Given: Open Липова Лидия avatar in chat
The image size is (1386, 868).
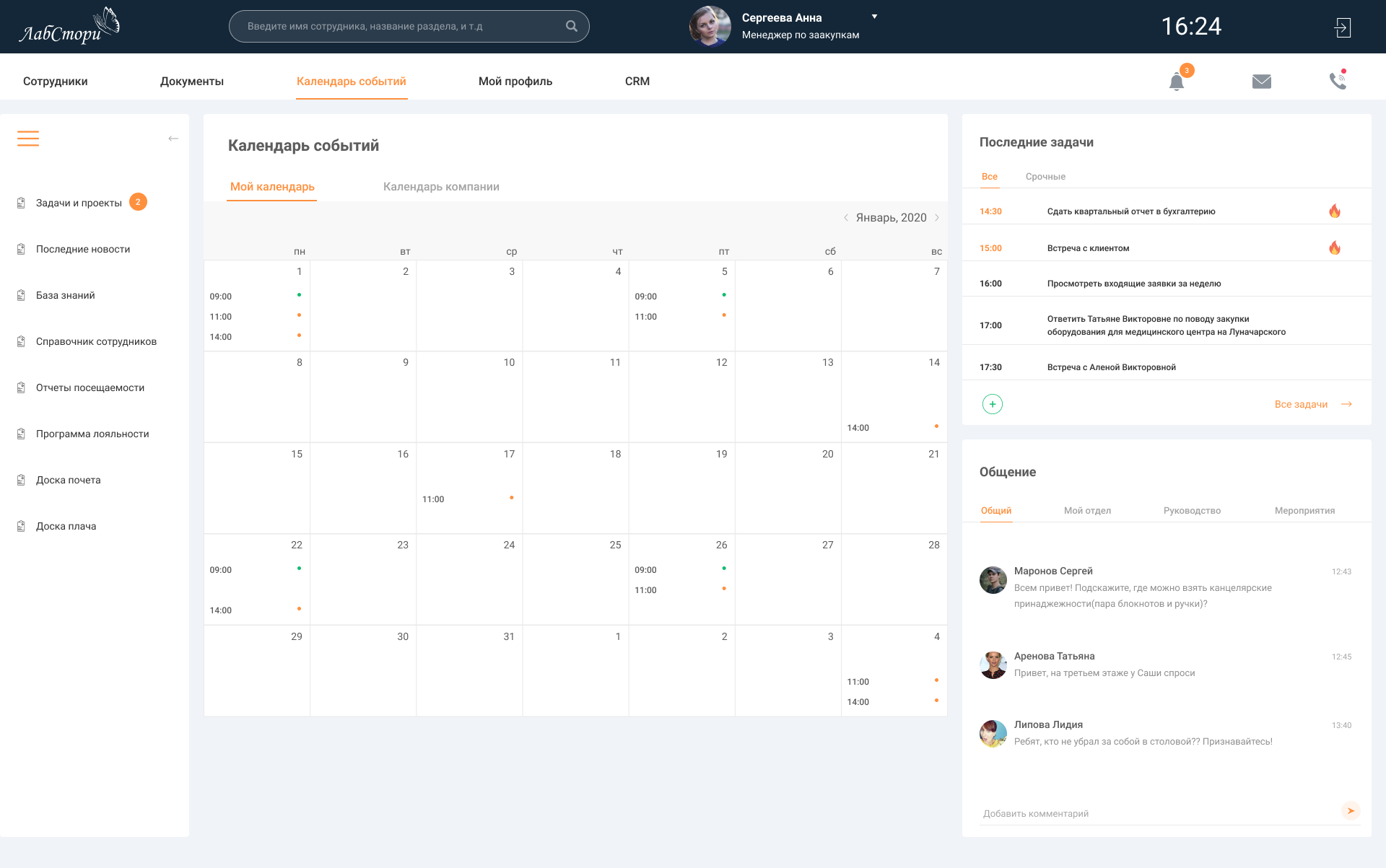Looking at the screenshot, I should 993,734.
